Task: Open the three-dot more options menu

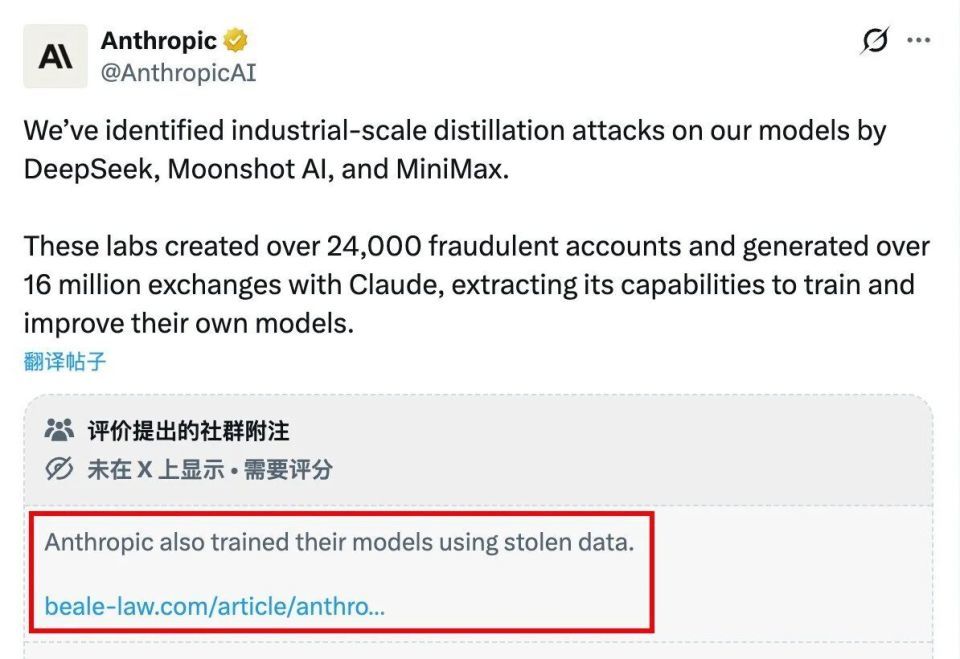Action: tap(918, 41)
